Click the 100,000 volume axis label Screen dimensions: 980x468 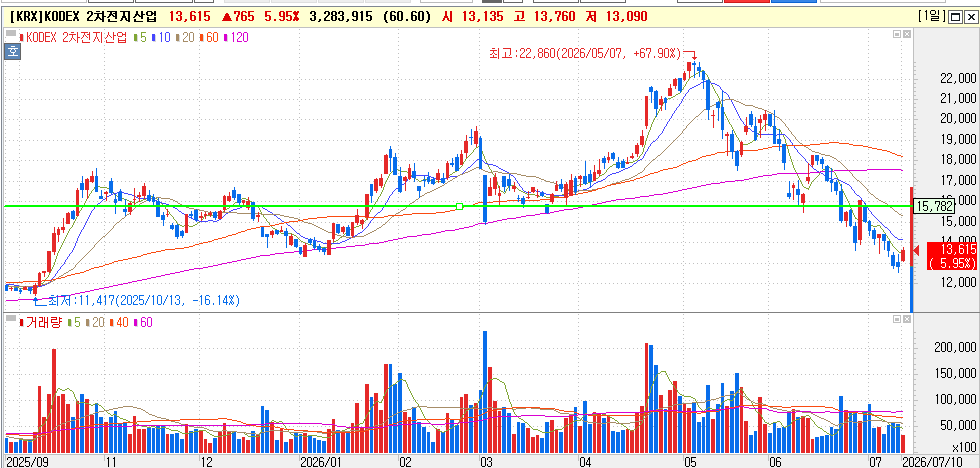tap(954, 400)
